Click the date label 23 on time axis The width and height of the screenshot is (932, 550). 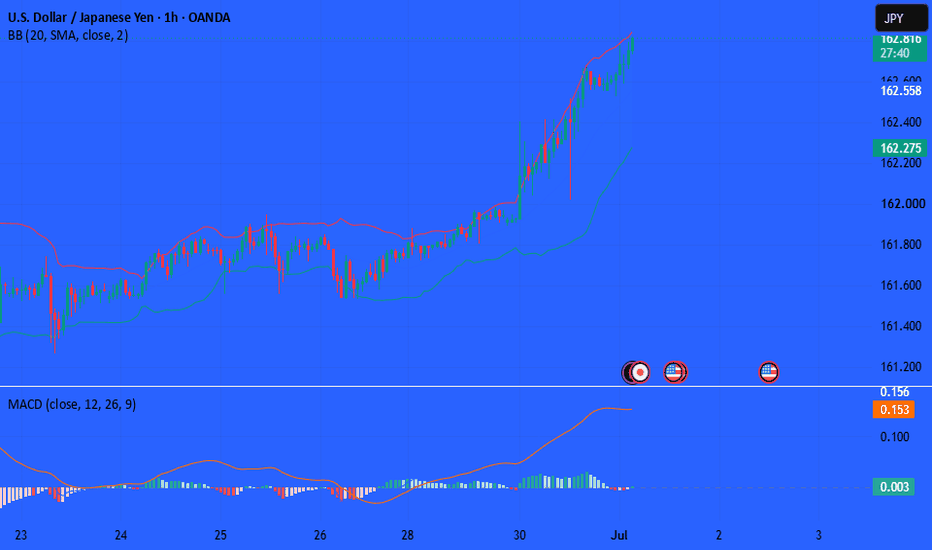click(x=21, y=535)
